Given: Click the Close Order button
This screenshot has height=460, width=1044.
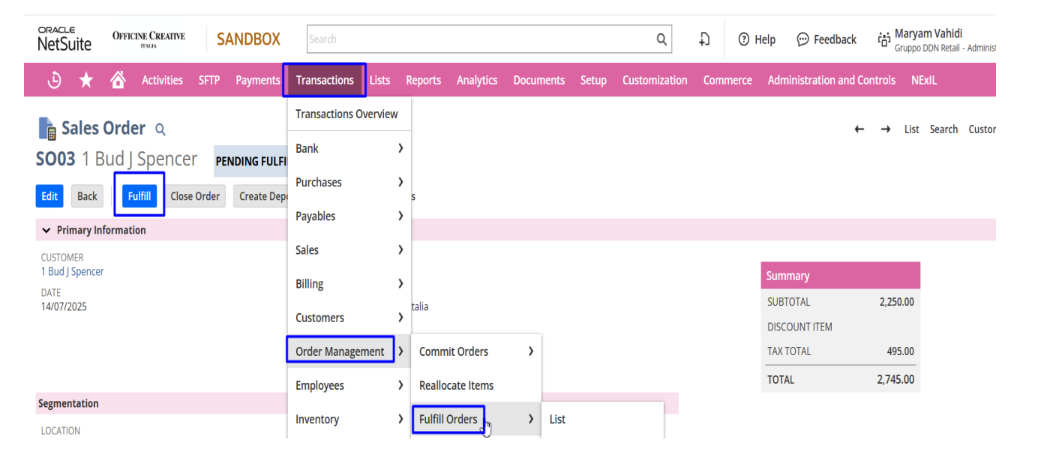Looking at the screenshot, I should pyautogui.click(x=195, y=196).
